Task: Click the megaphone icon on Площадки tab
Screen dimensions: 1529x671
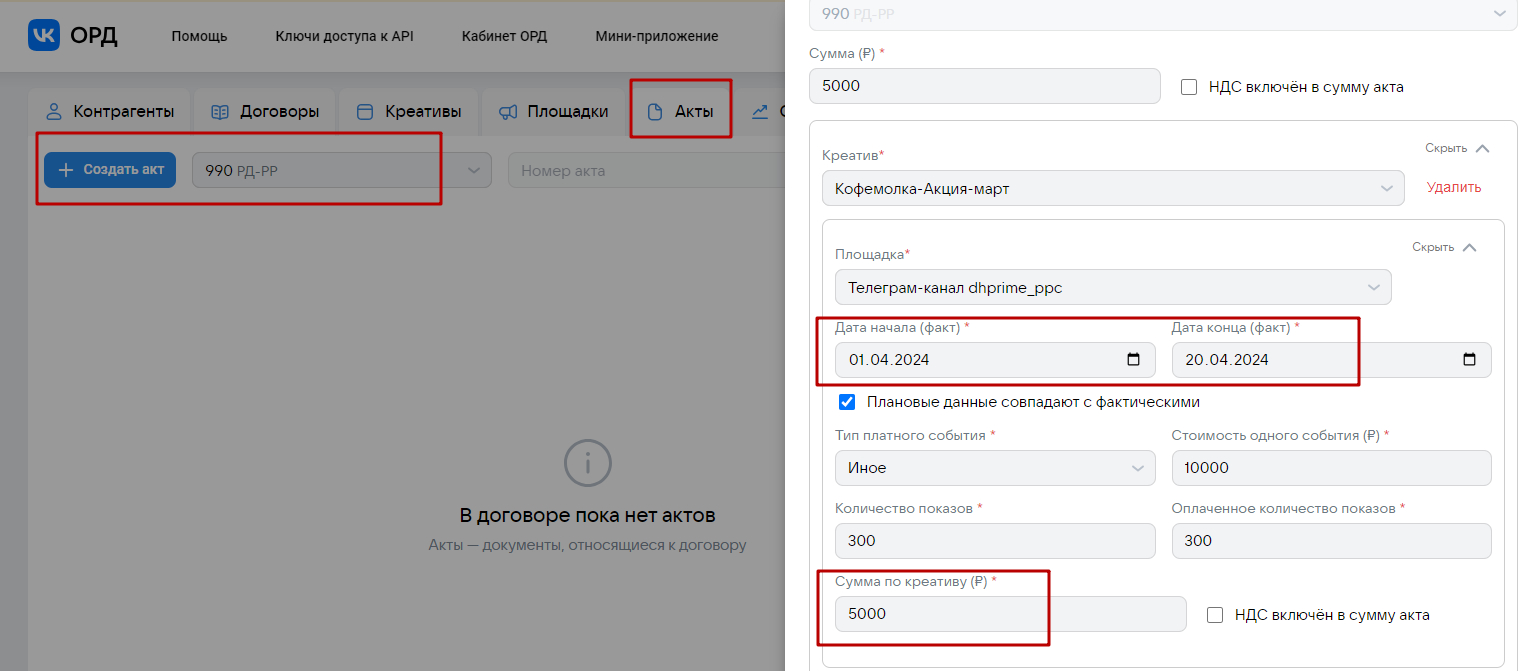Action: pos(509,112)
